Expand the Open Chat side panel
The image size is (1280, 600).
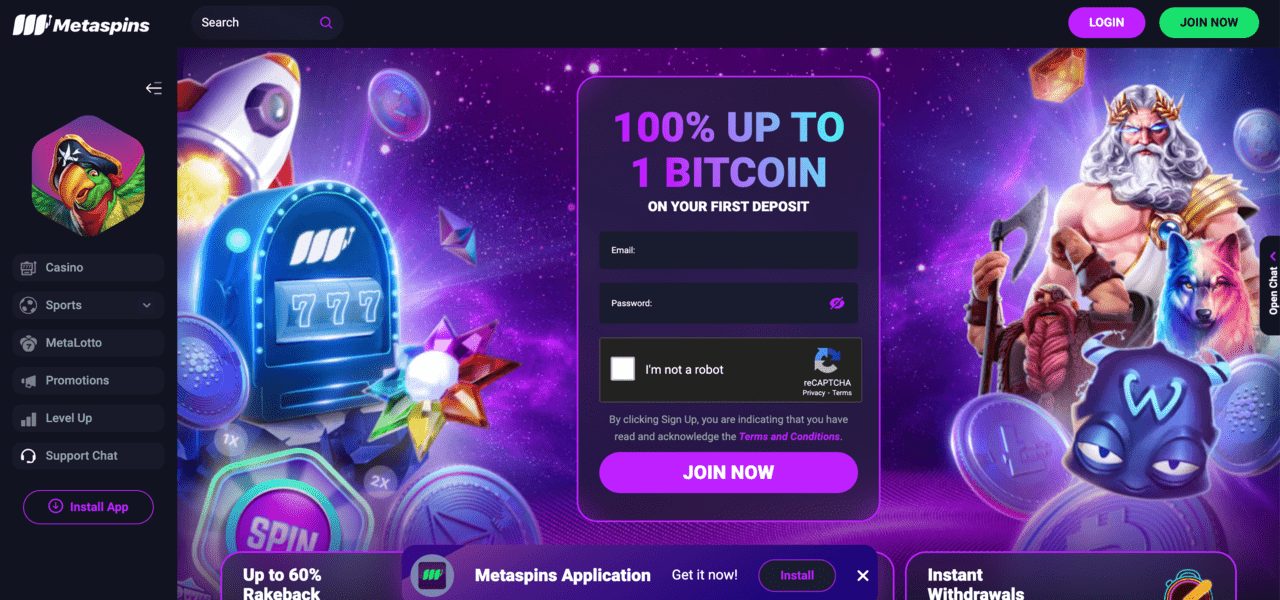(x=1272, y=285)
